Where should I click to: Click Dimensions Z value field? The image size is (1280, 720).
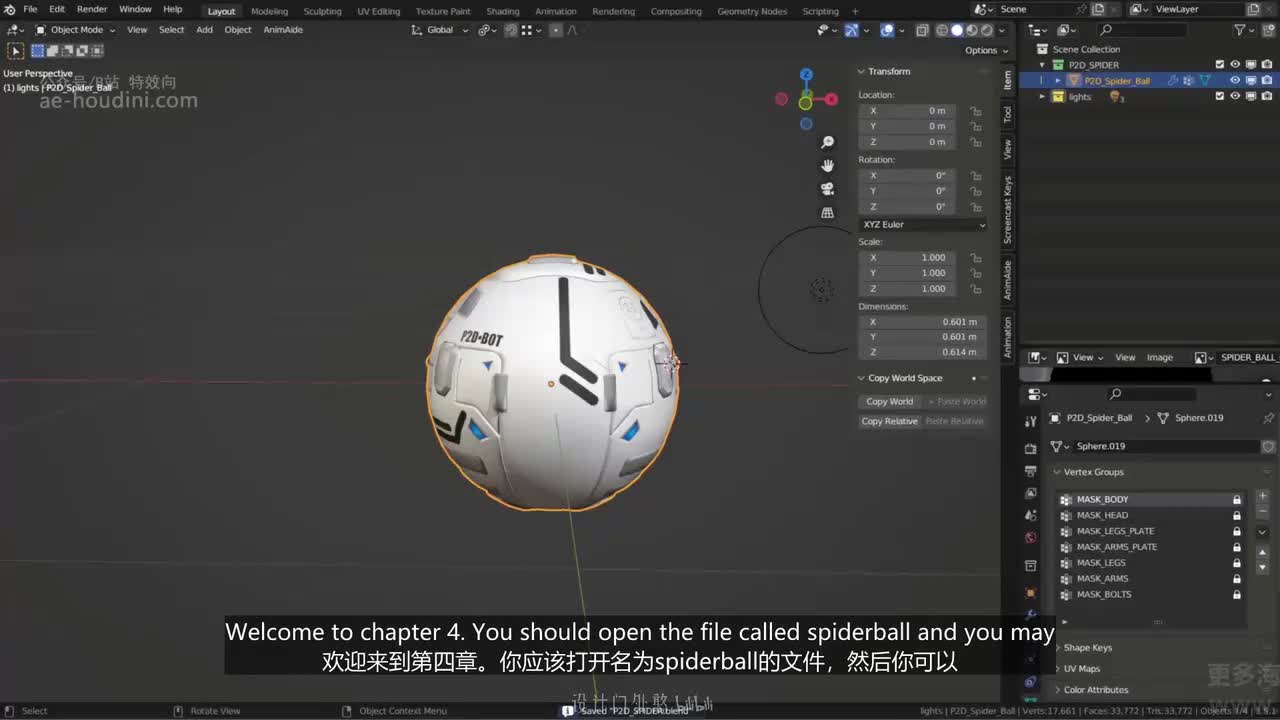click(922, 352)
